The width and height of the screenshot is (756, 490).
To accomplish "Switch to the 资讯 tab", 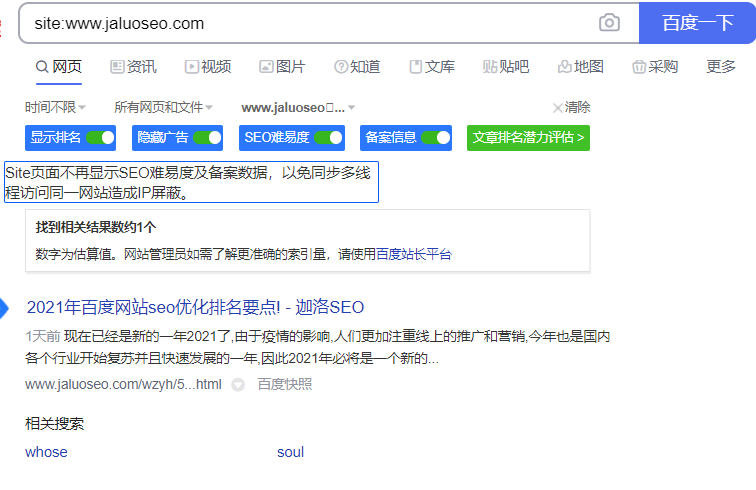I will [x=133, y=67].
